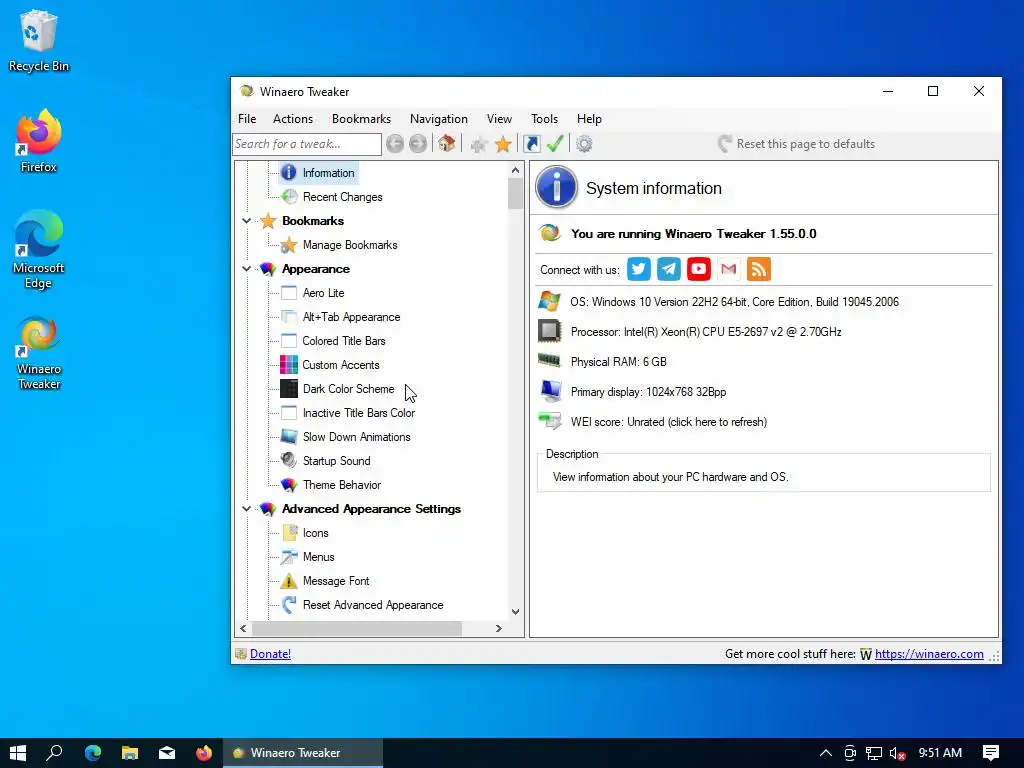Select the Recycle Bin desktop icon
1024x768 pixels.
(39, 40)
